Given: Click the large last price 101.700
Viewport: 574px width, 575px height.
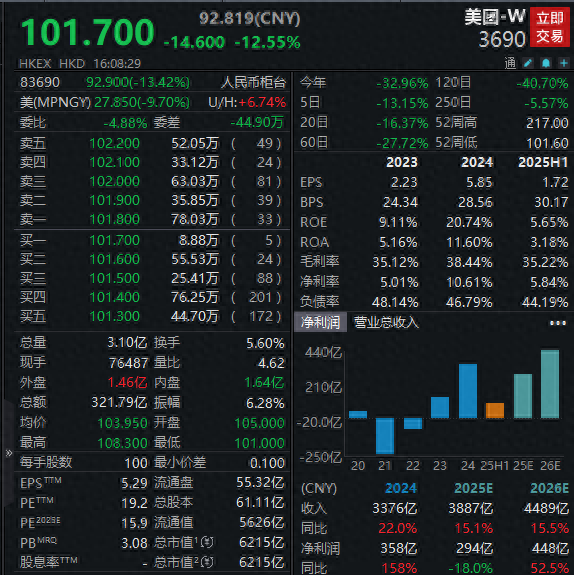Looking at the screenshot, I should (87, 32).
